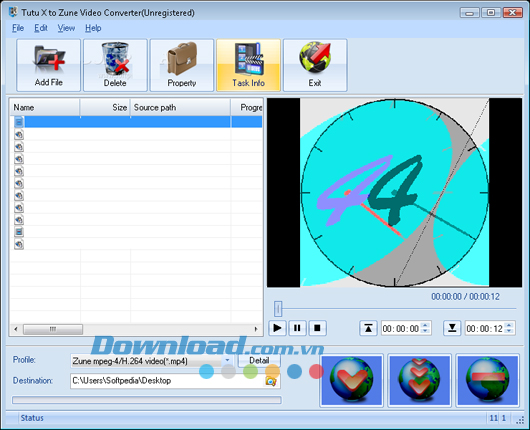Stop the video preview
The height and width of the screenshot is (430, 530).
pos(317,328)
